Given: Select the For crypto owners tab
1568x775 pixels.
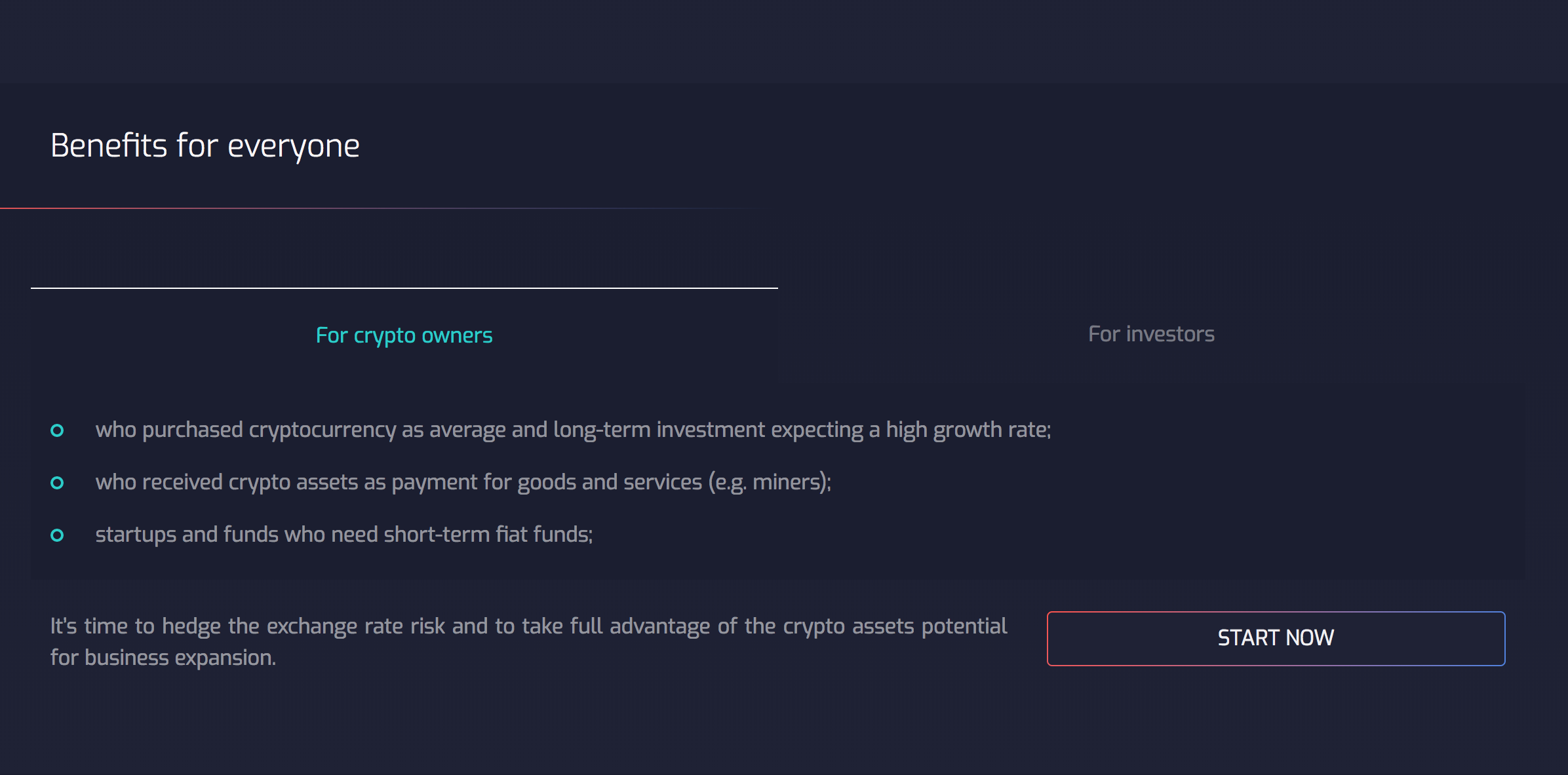Looking at the screenshot, I should [x=403, y=335].
